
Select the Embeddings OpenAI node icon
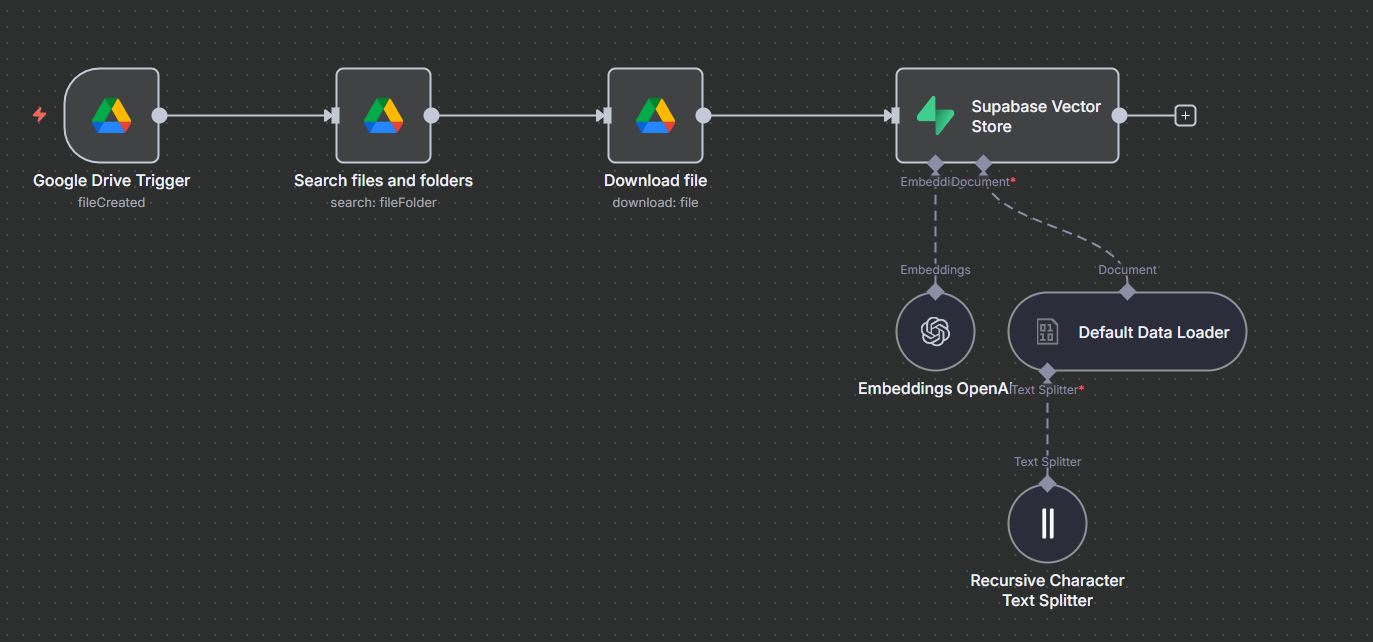point(935,331)
